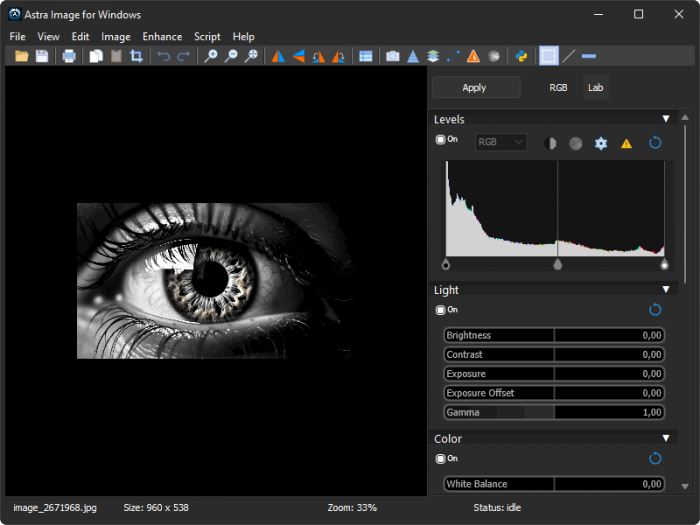Screen dimensions: 700x525
Task: Collapse the Levels section
Action: 666,119
